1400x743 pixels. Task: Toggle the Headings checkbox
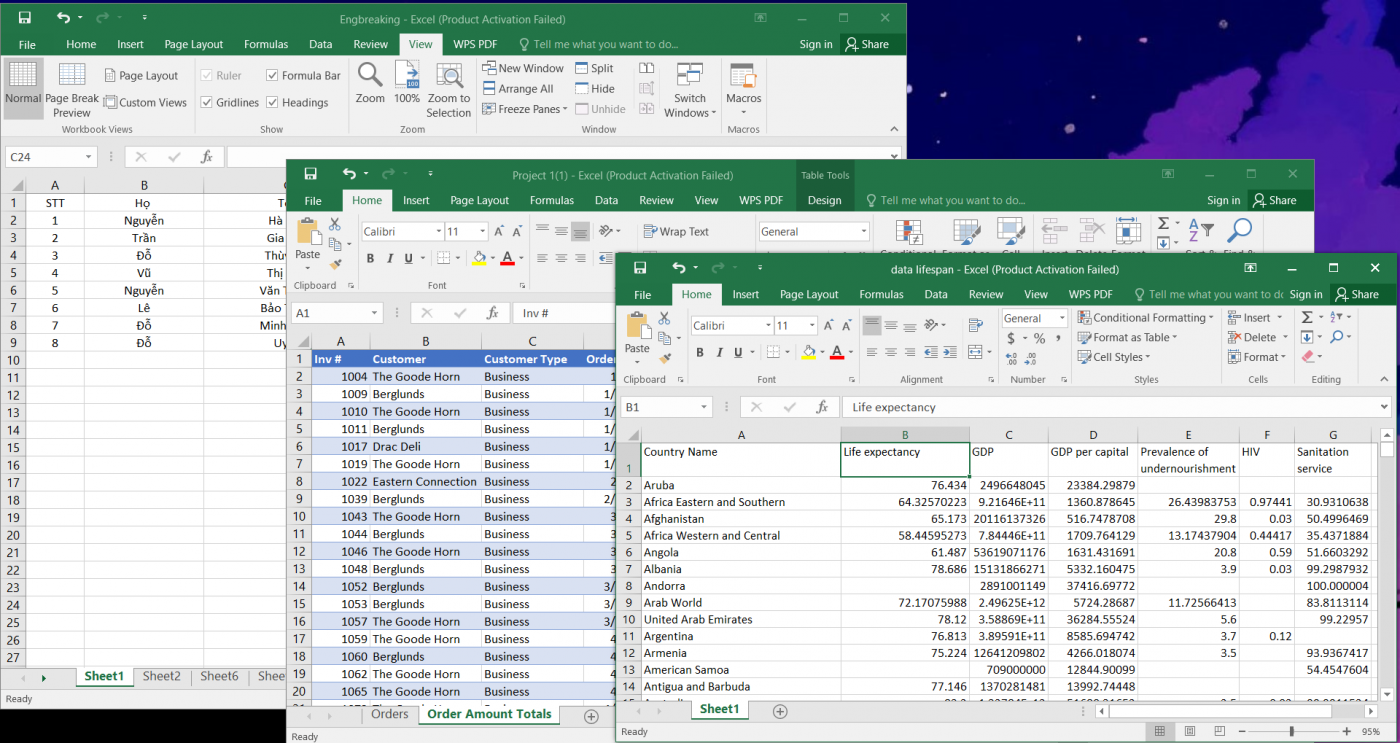click(x=272, y=102)
